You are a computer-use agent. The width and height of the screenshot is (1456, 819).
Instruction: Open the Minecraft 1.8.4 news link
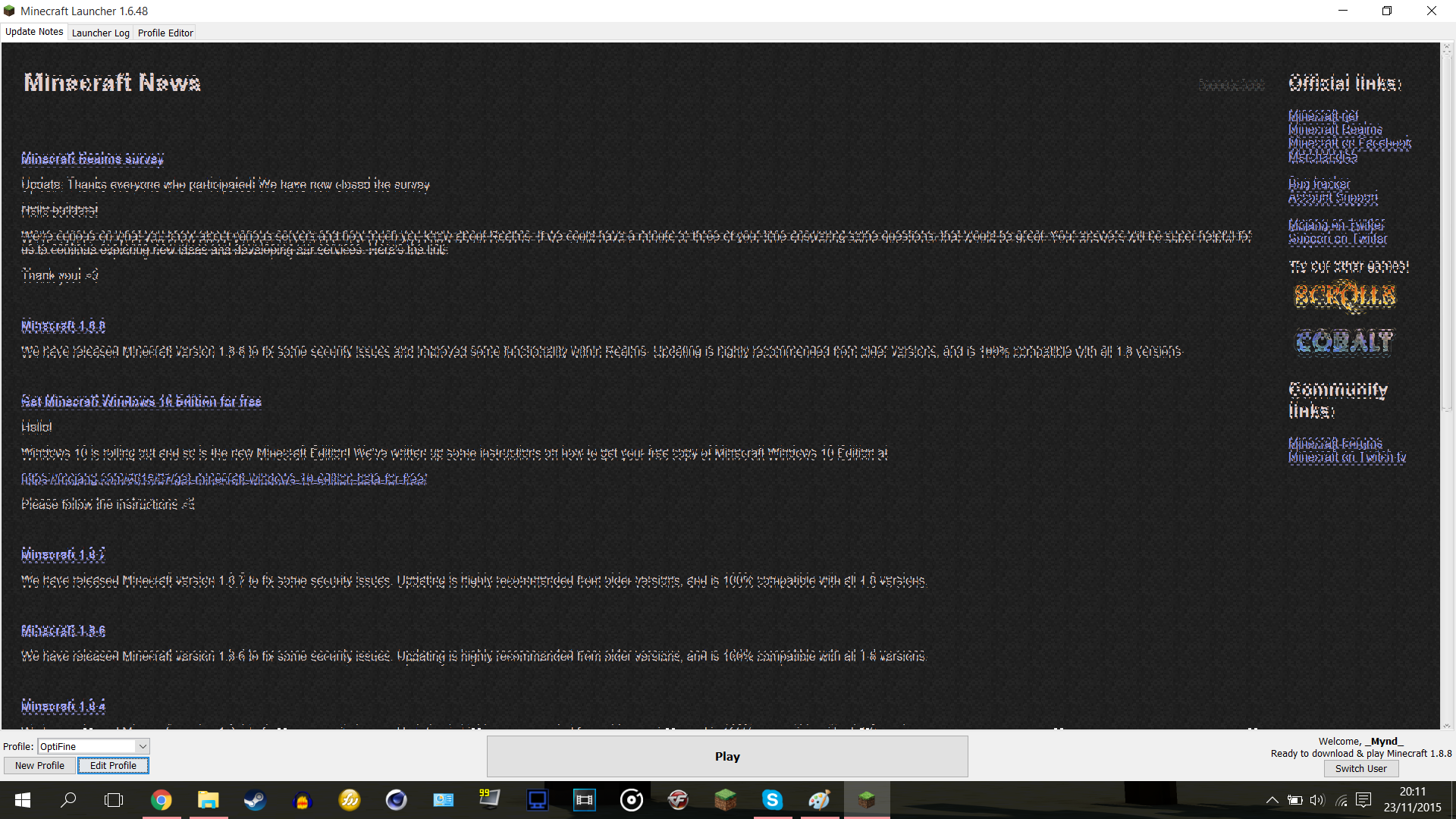(x=63, y=706)
